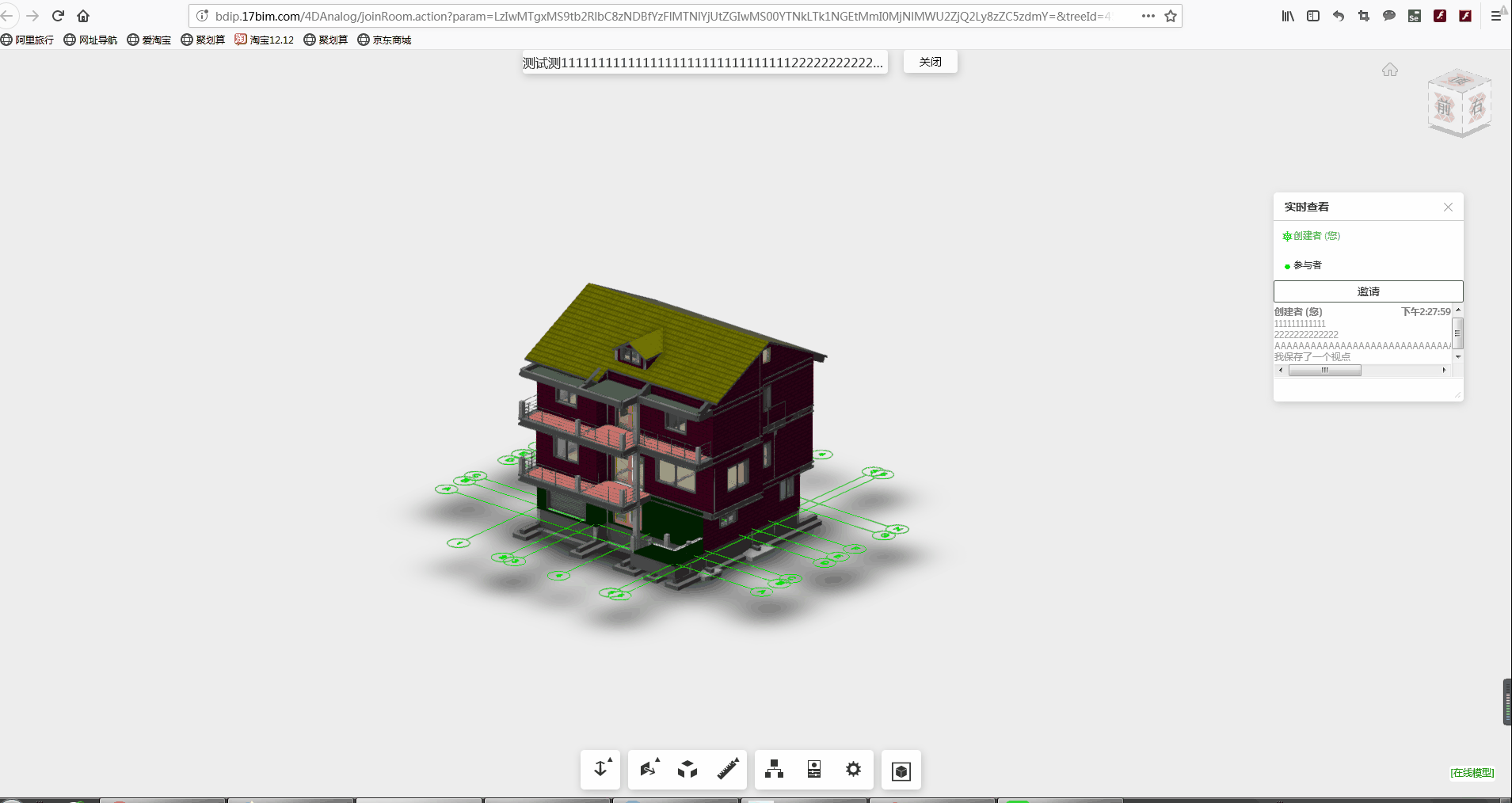Image resolution: width=1512 pixels, height=803 pixels.
Task: Click the home view icon near view cube
Action: [x=1390, y=70]
